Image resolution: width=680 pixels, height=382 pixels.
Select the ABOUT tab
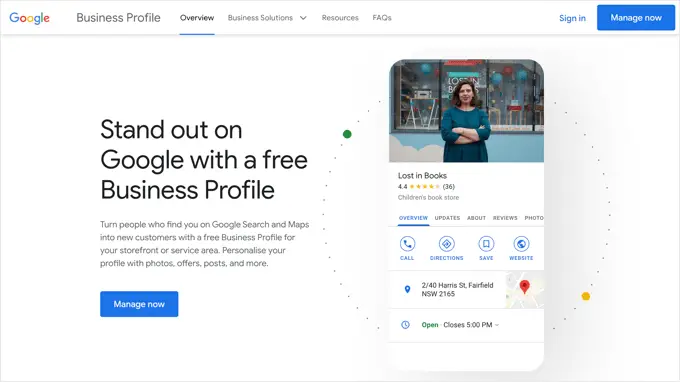tap(476, 218)
